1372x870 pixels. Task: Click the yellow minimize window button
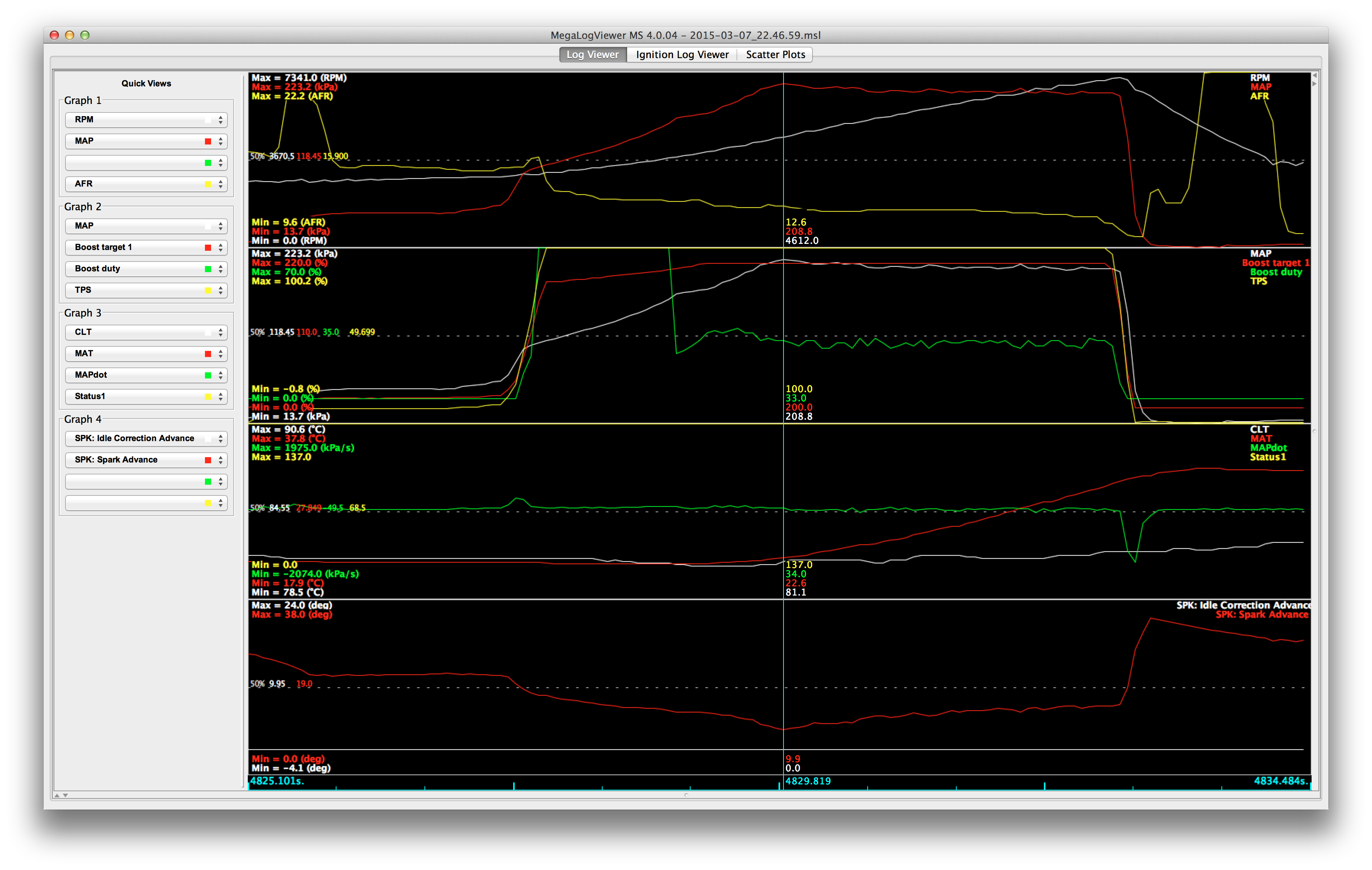(70, 35)
